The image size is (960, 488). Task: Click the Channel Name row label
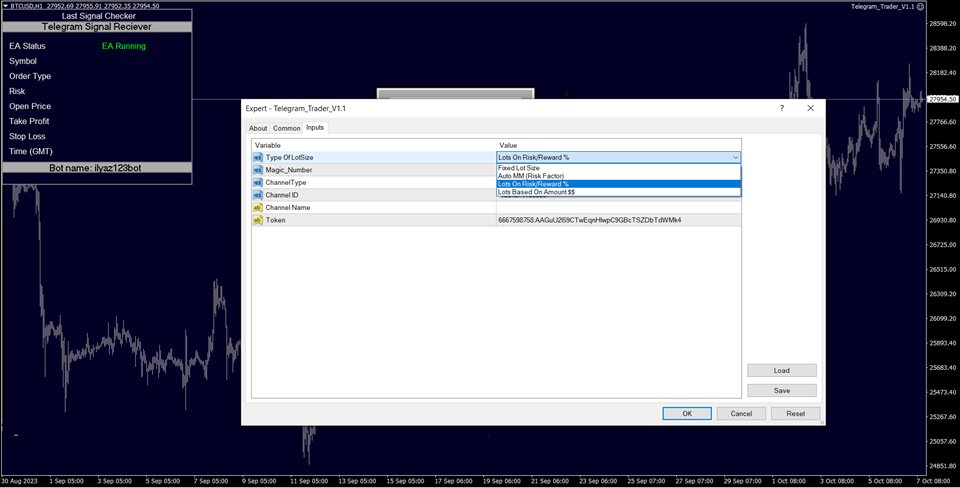[288, 208]
